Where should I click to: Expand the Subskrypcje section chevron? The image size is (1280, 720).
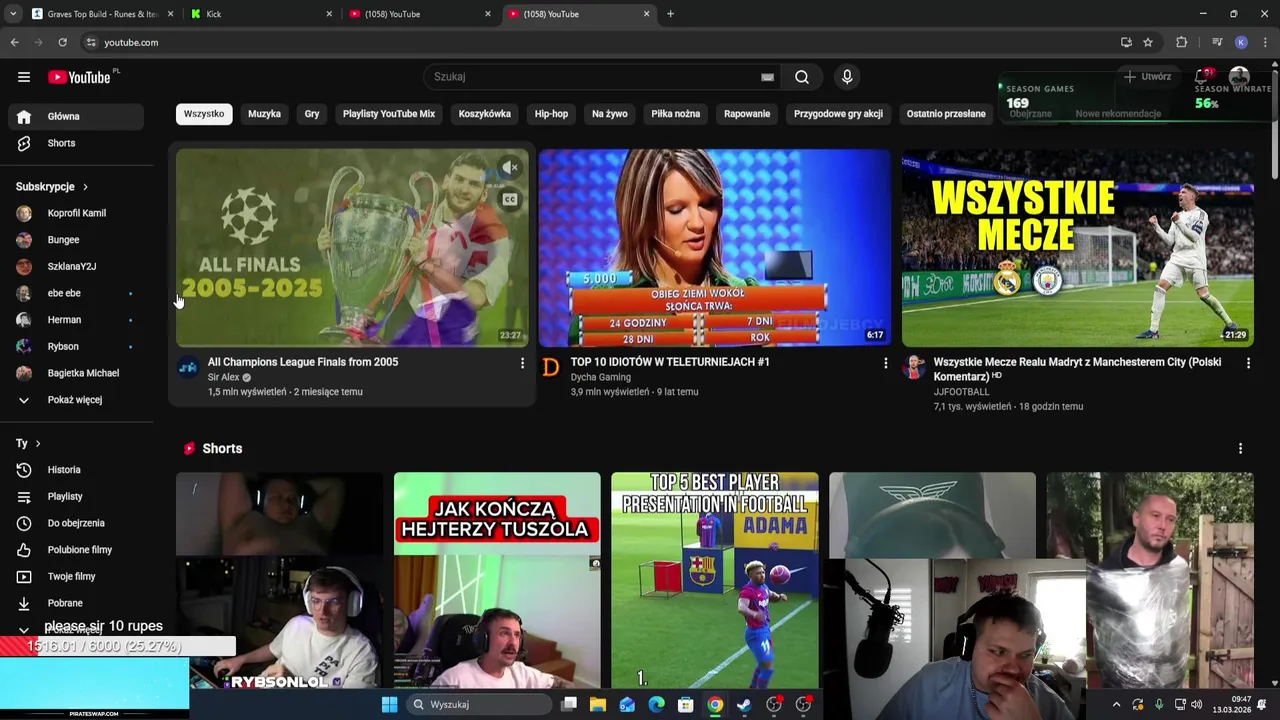(x=85, y=187)
